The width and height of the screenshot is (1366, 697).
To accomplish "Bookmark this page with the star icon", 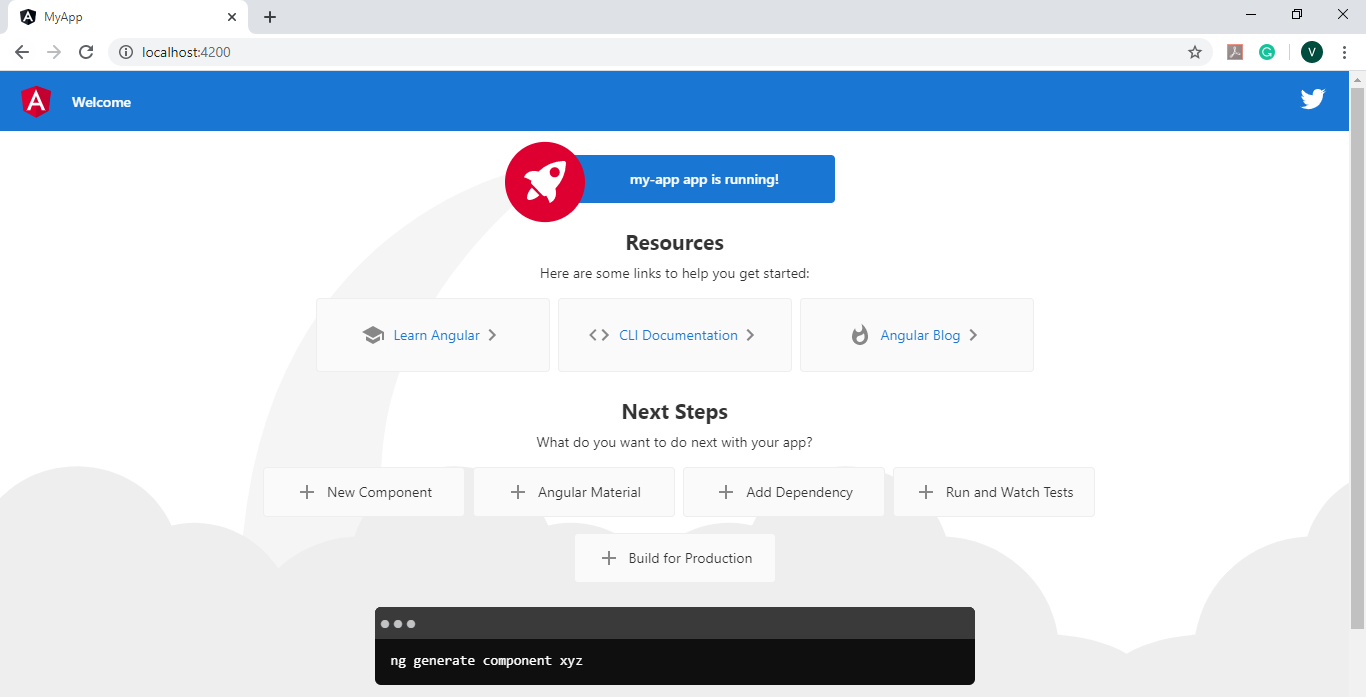I will 1195,52.
